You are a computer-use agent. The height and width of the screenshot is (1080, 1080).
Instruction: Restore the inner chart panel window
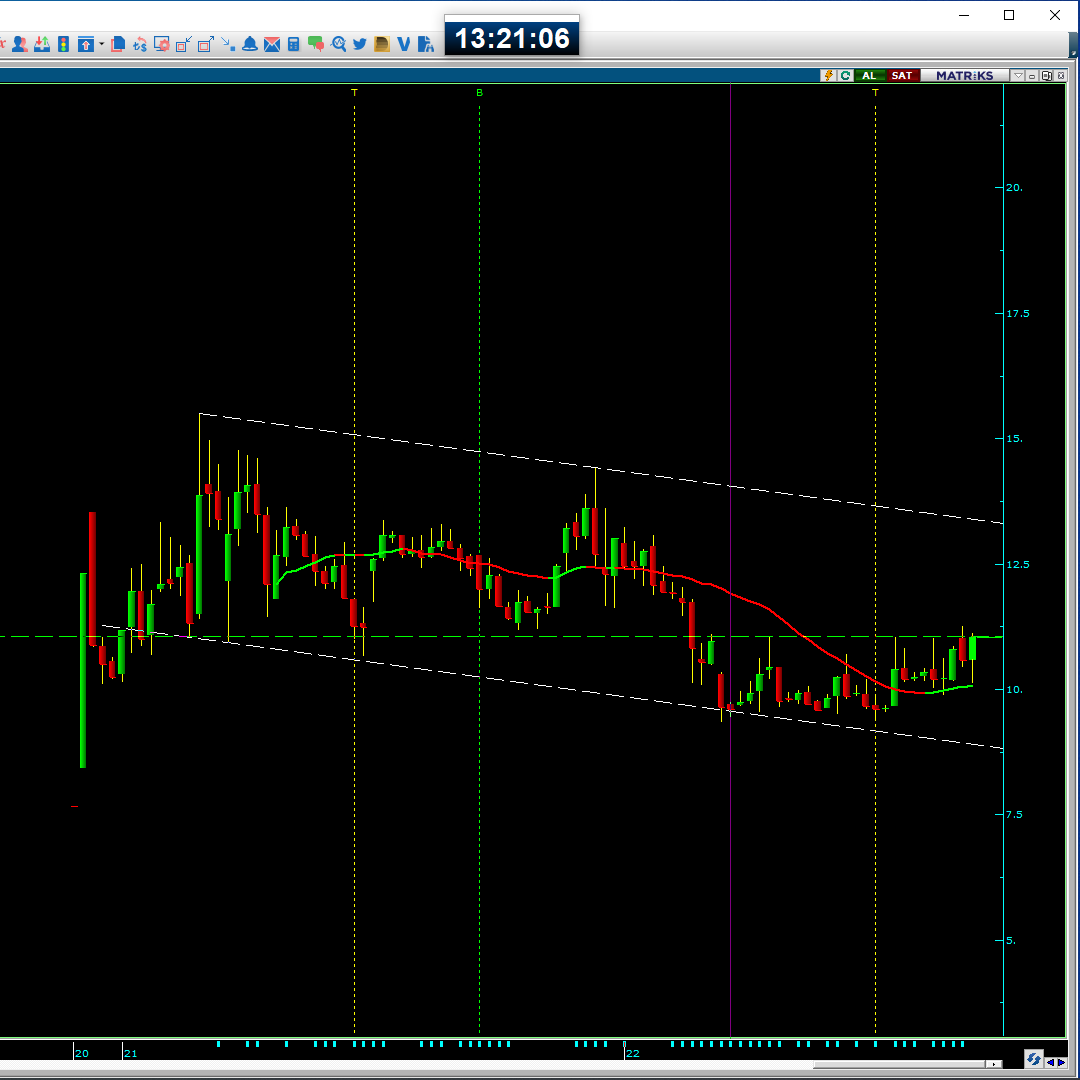coord(1047,76)
